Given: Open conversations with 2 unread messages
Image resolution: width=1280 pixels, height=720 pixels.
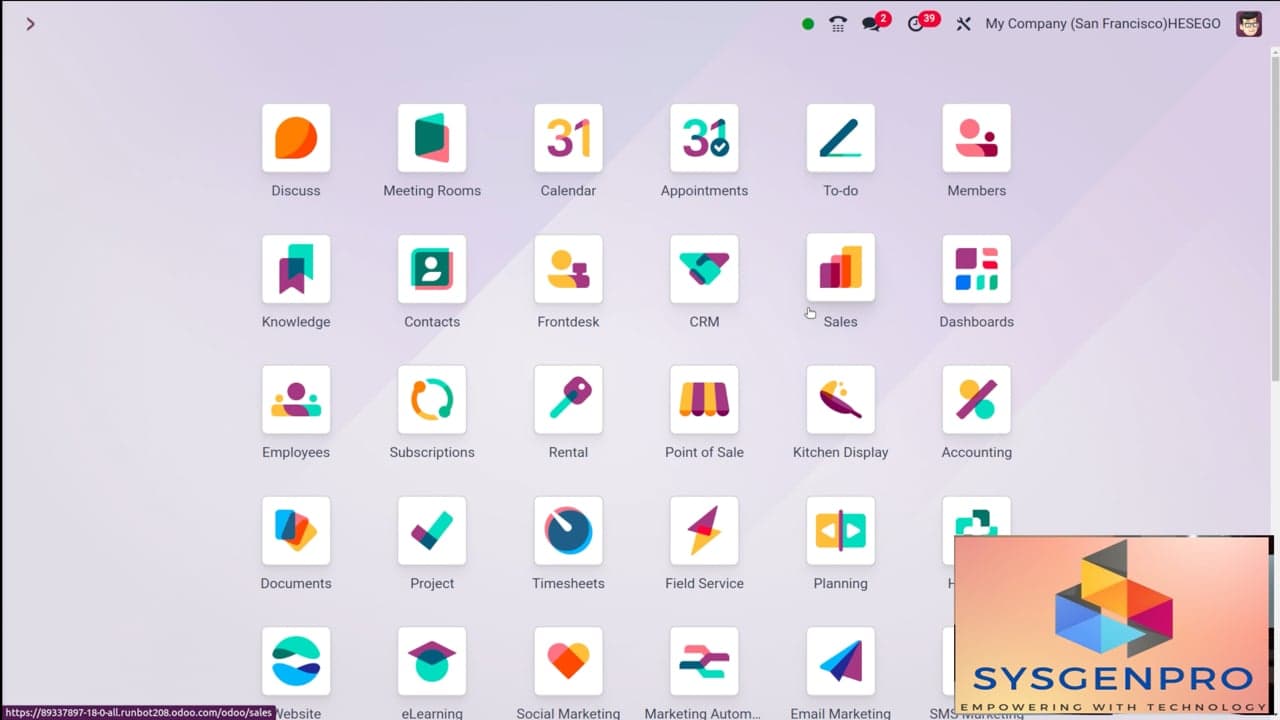Looking at the screenshot, I should (875, 22).
